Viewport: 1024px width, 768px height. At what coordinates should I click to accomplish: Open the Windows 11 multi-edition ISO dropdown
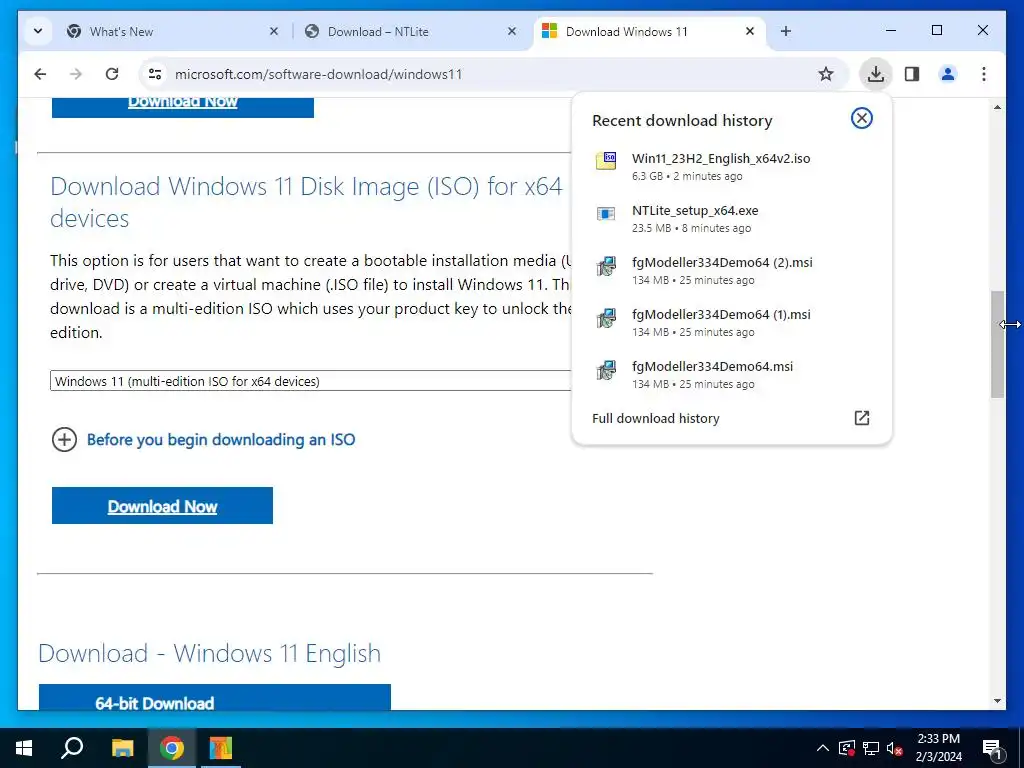click(x=311, y=381)
